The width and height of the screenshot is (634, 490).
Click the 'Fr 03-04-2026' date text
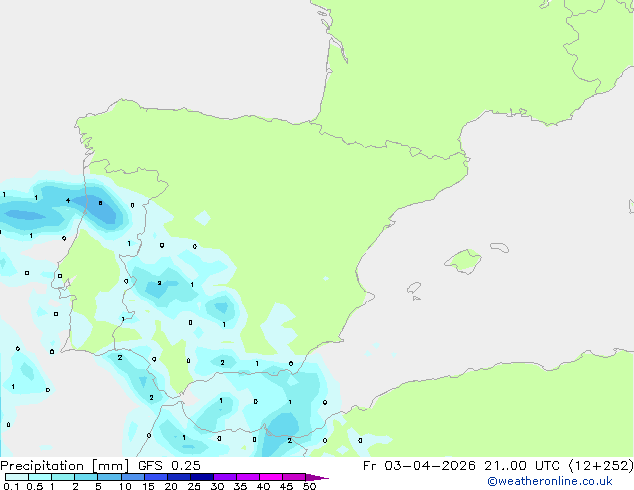point(419,466)
